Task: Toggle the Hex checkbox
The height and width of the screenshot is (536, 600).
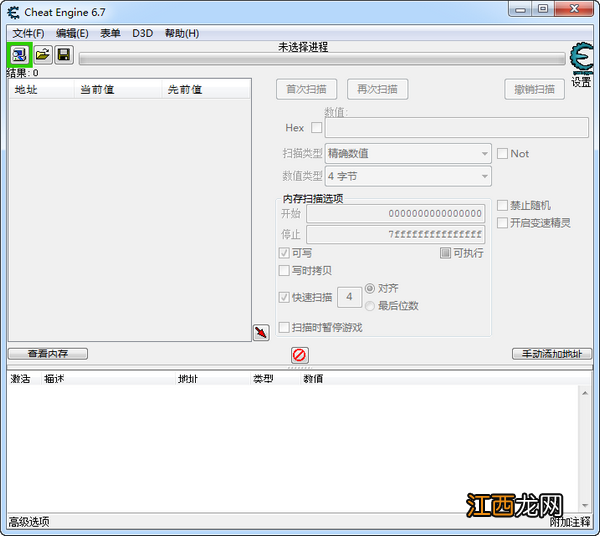Action: 316,127
